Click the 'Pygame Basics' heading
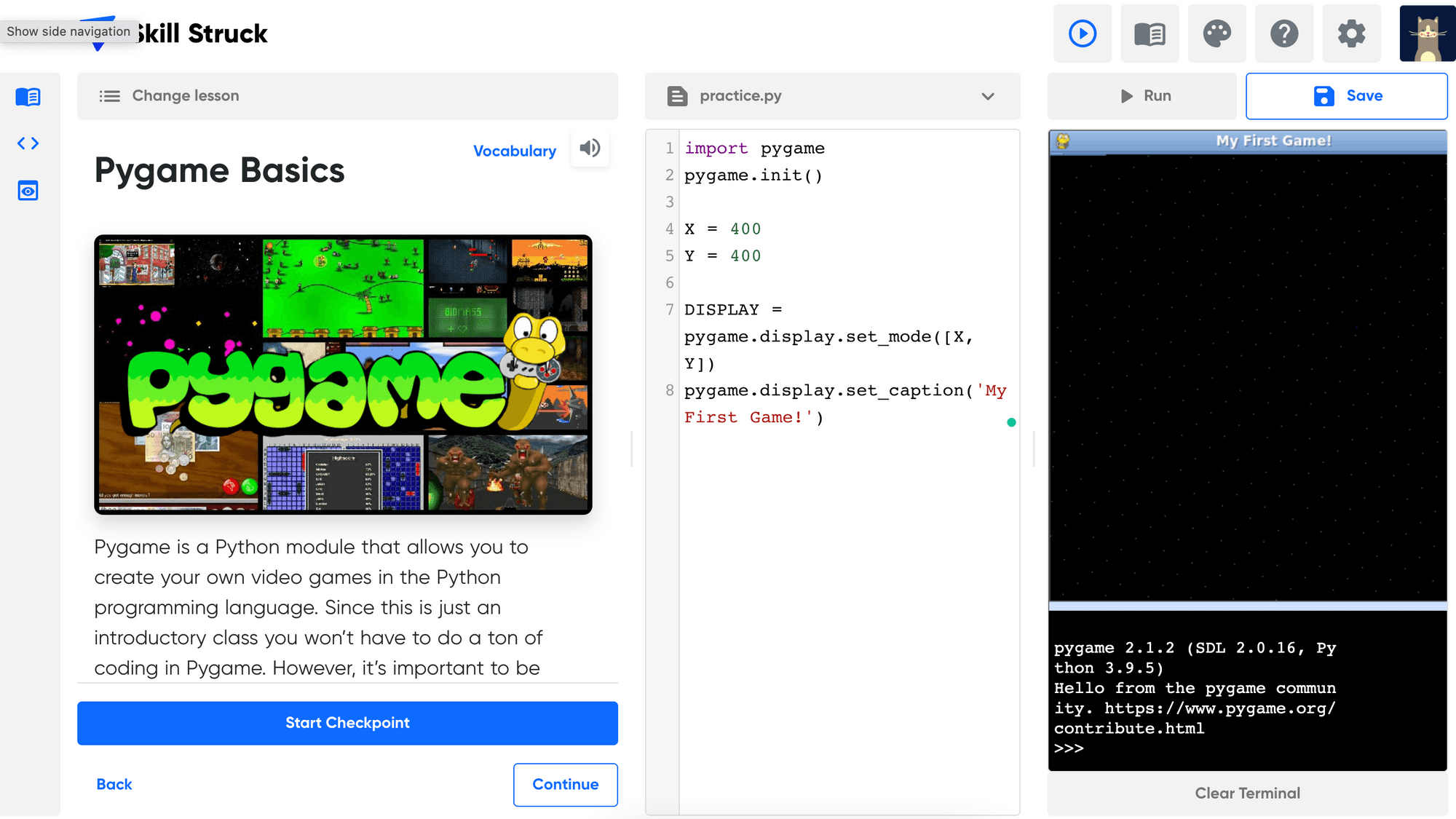The width and height of the screenshot is (1456, 819). click(219, 170)
